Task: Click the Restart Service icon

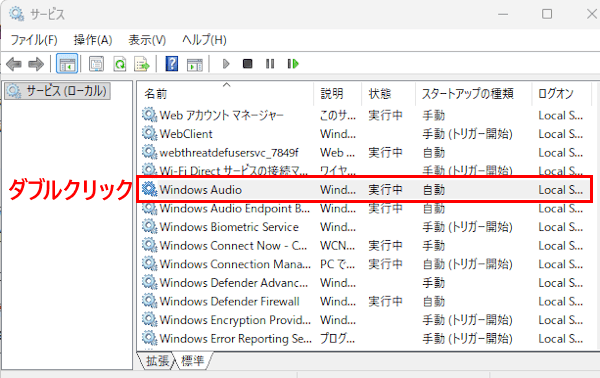Action: [293, 64]
